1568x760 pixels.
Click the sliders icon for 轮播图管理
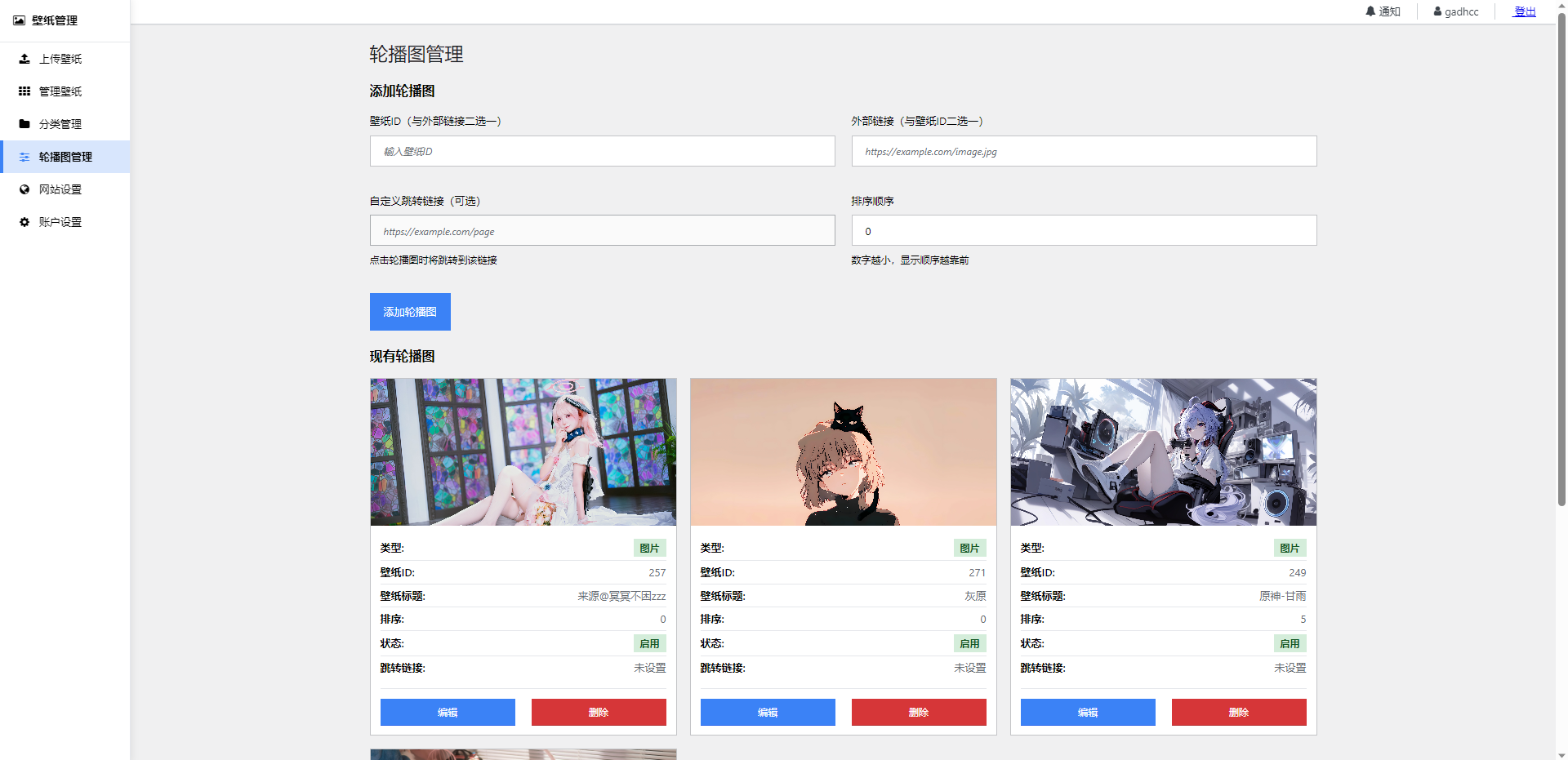point(24,157)
